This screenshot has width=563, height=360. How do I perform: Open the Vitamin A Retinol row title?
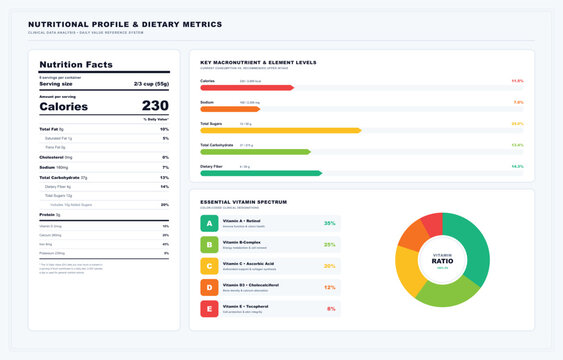tap(242, 221)
